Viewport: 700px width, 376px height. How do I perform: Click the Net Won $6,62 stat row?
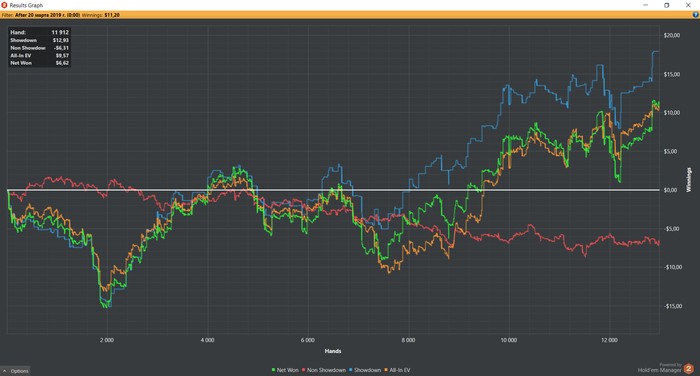pyautogui.click(x=39, y=63)
